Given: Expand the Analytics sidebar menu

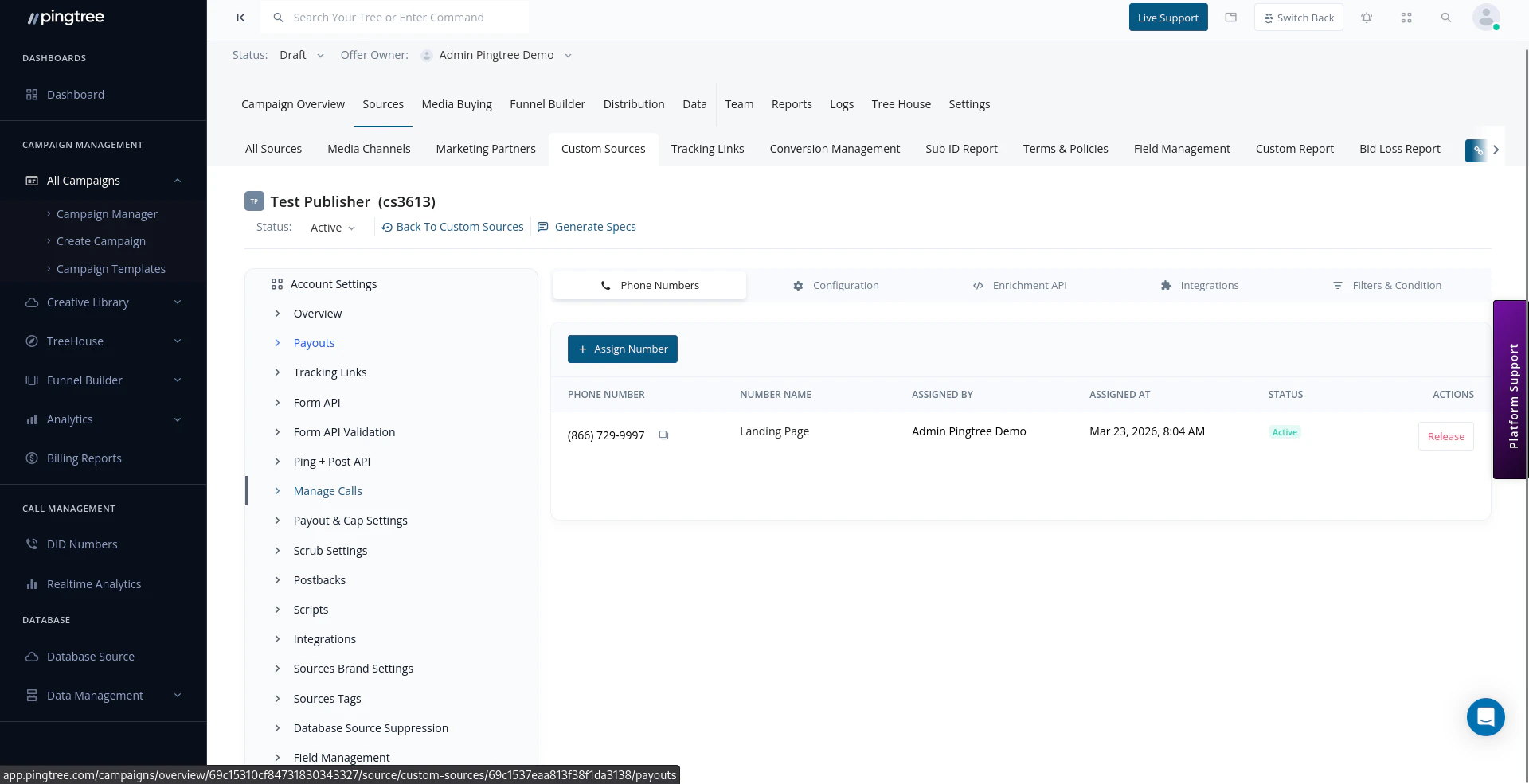Looking at the screenshot, I should [178, 419].
